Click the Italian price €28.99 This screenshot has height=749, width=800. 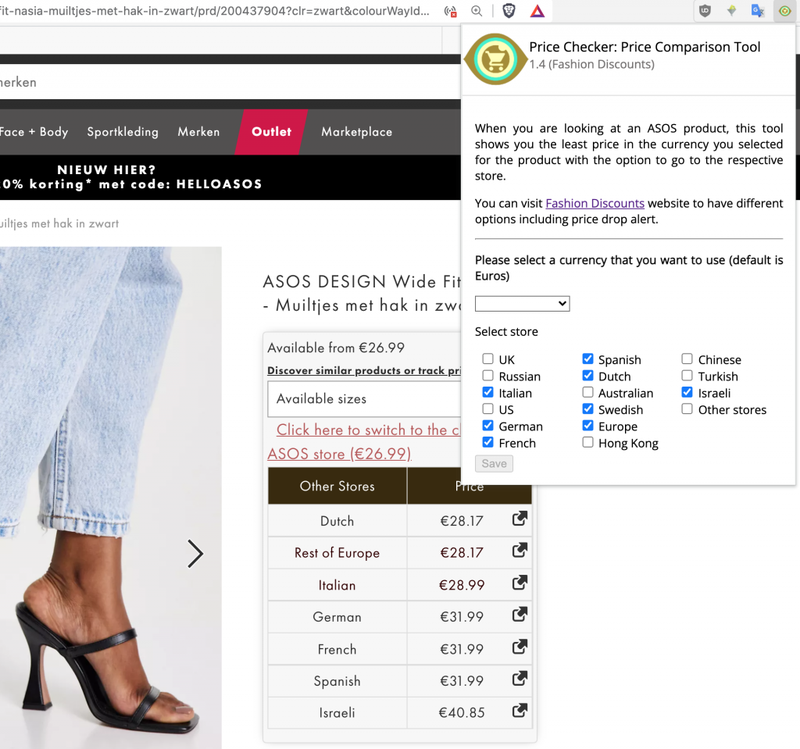click(x=462, y=585)
